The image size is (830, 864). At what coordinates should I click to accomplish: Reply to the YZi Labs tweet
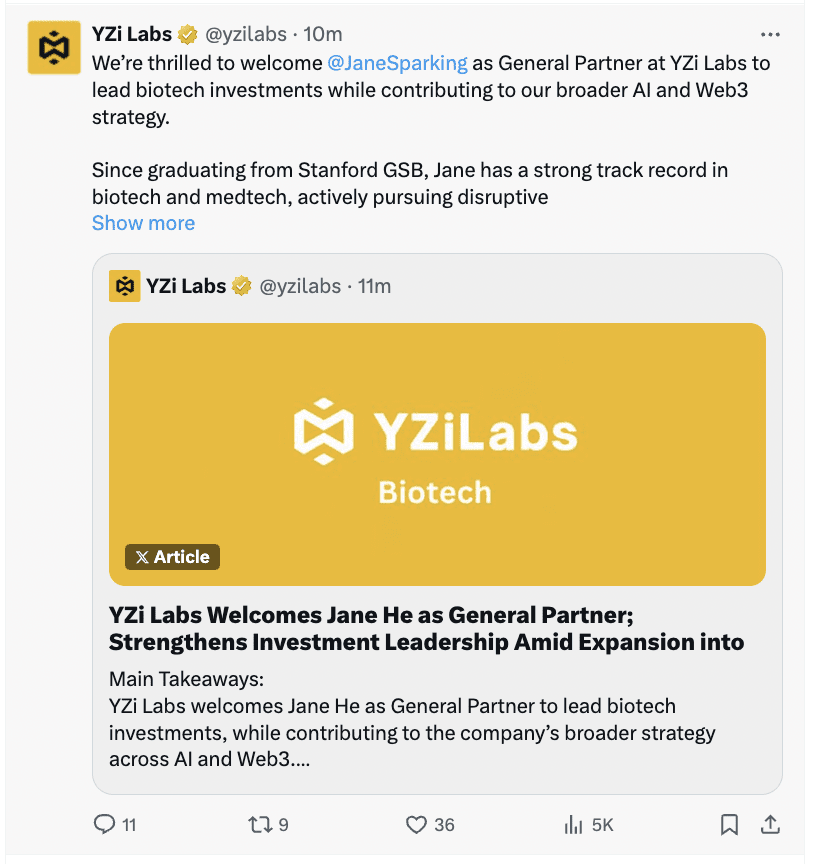(105, 825)
